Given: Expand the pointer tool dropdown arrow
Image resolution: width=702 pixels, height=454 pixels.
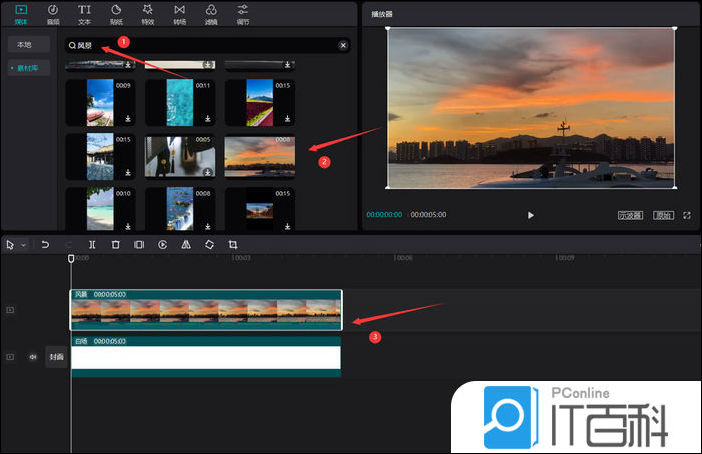Looking at the screenshot, I should 23,244.
